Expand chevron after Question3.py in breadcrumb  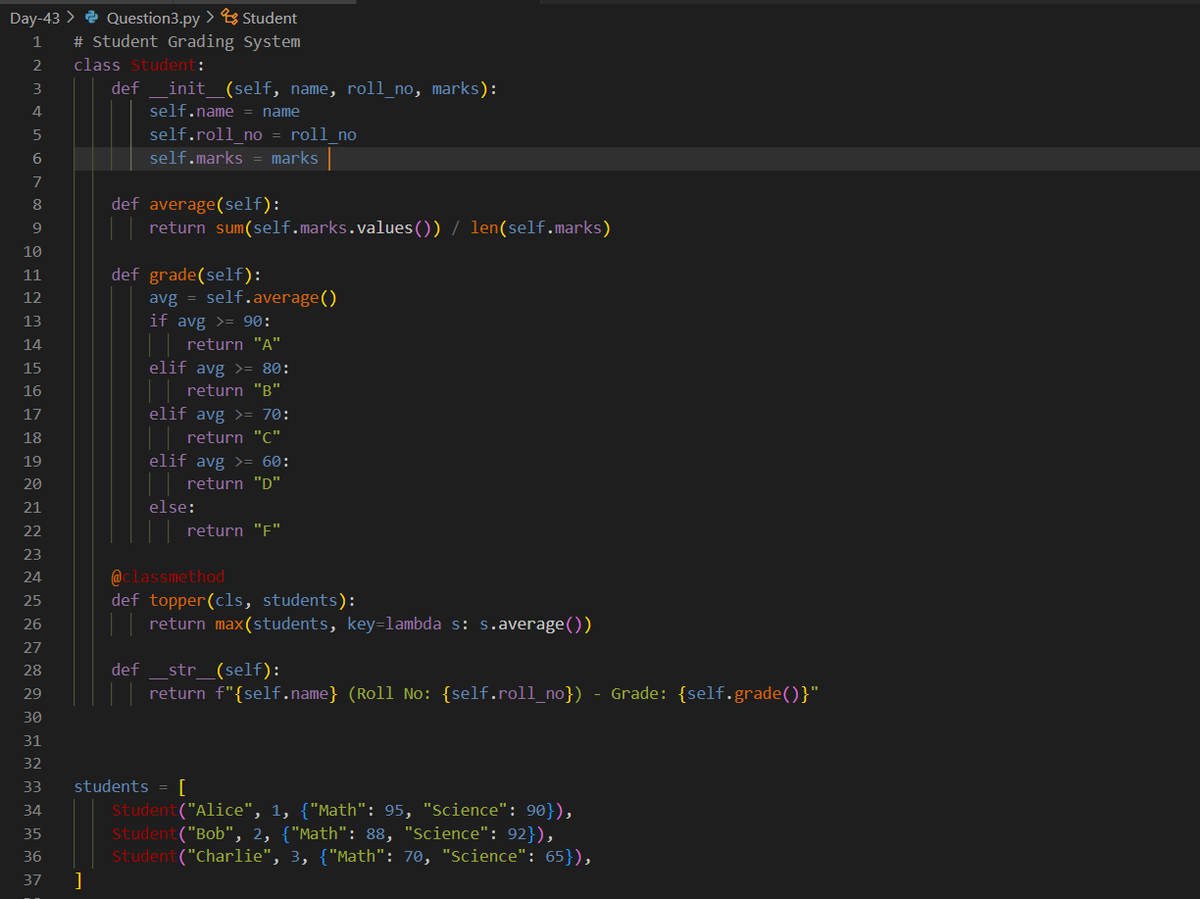click(x=210, y=17)
